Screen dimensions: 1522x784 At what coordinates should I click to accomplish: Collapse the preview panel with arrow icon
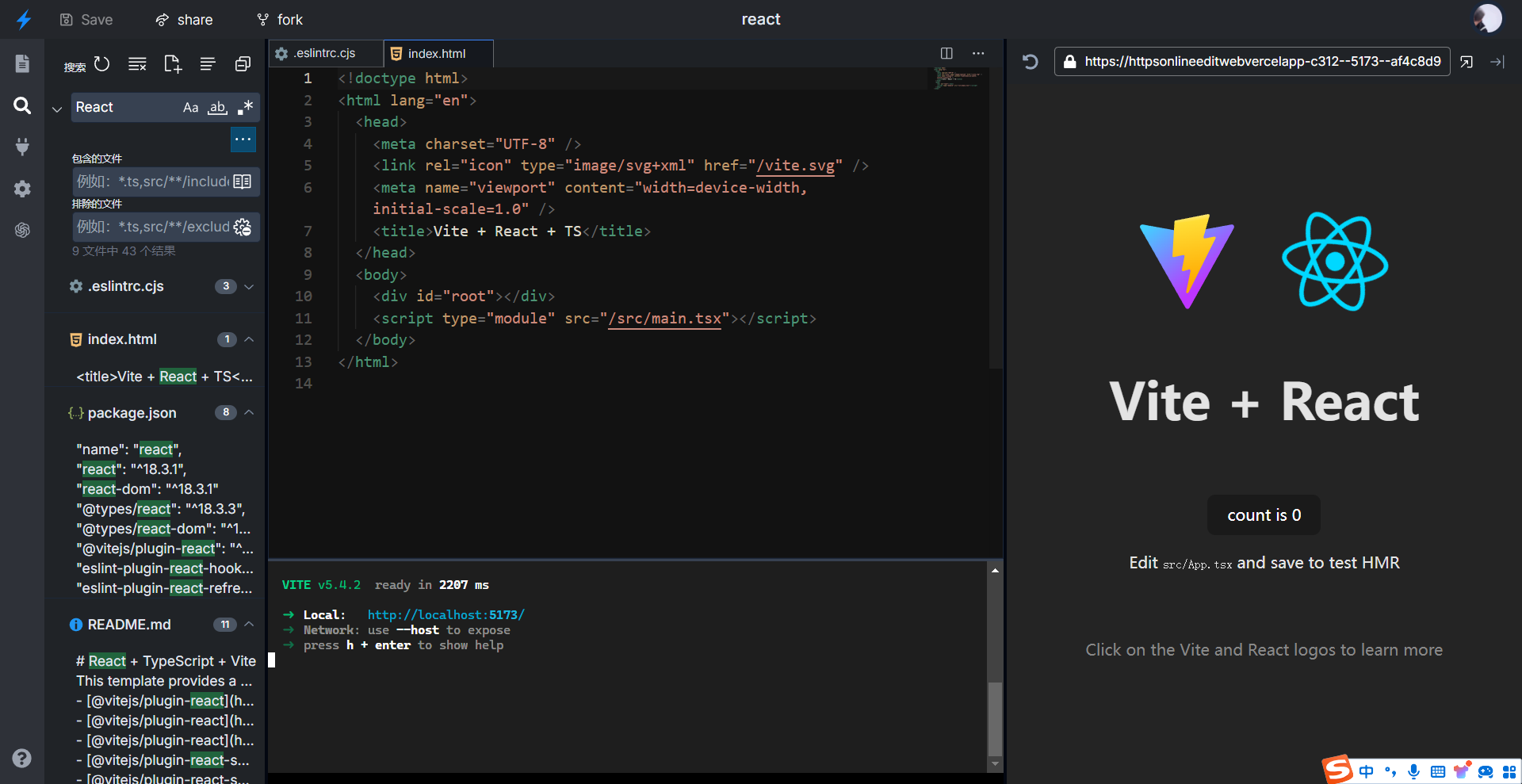1497,61
